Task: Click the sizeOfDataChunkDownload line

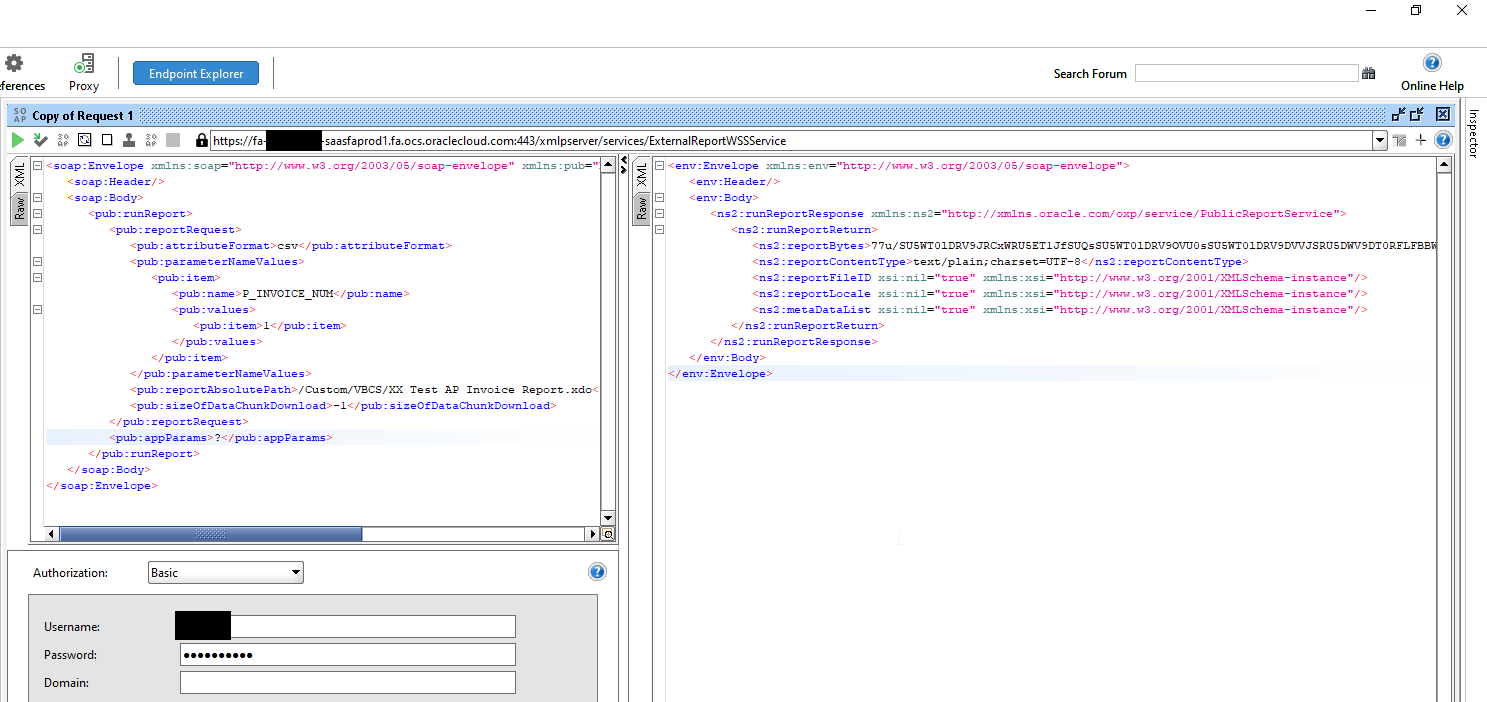Action: click(x=343, y=406)
